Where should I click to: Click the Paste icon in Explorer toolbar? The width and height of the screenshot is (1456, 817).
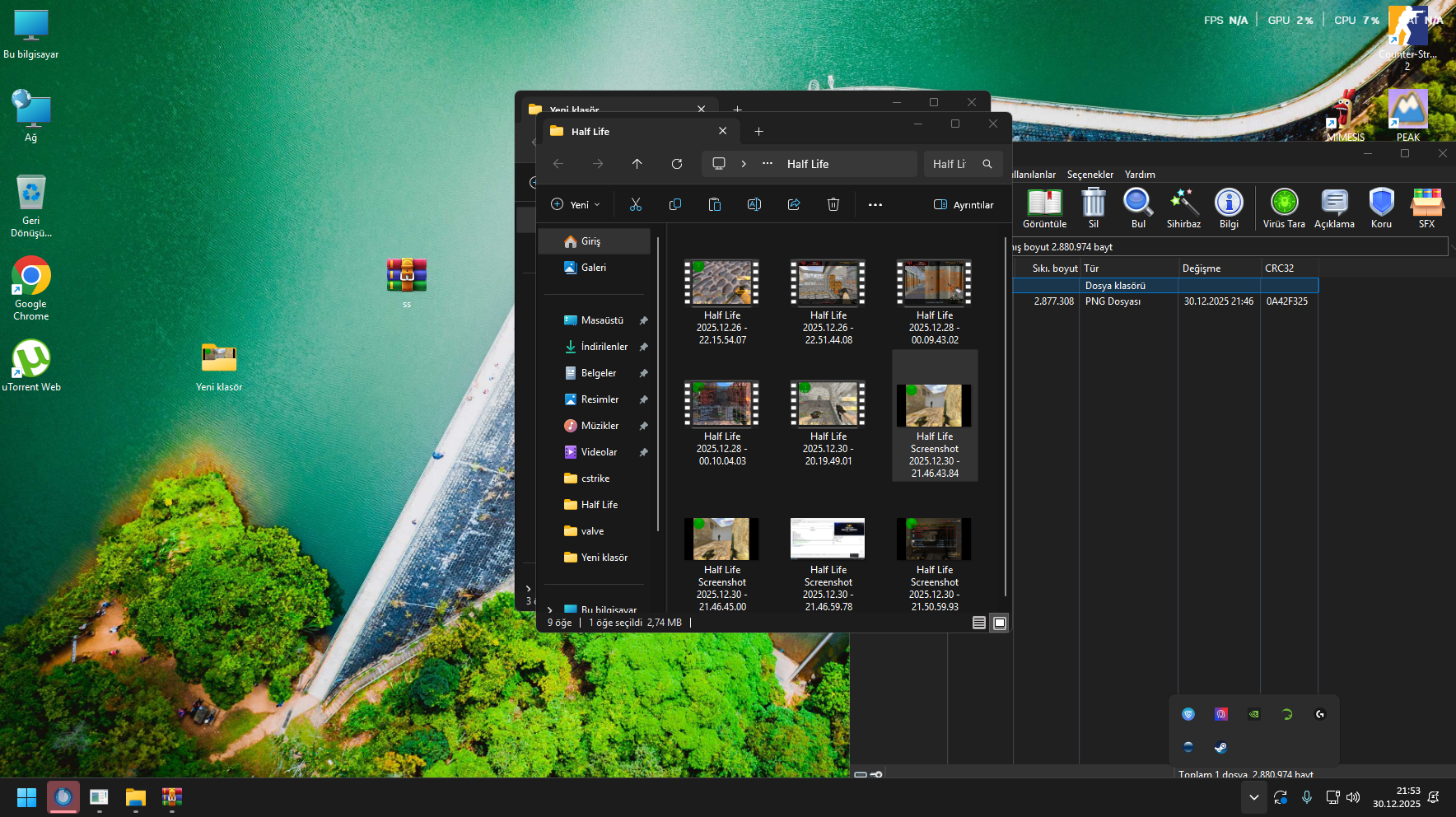(715, 204)
